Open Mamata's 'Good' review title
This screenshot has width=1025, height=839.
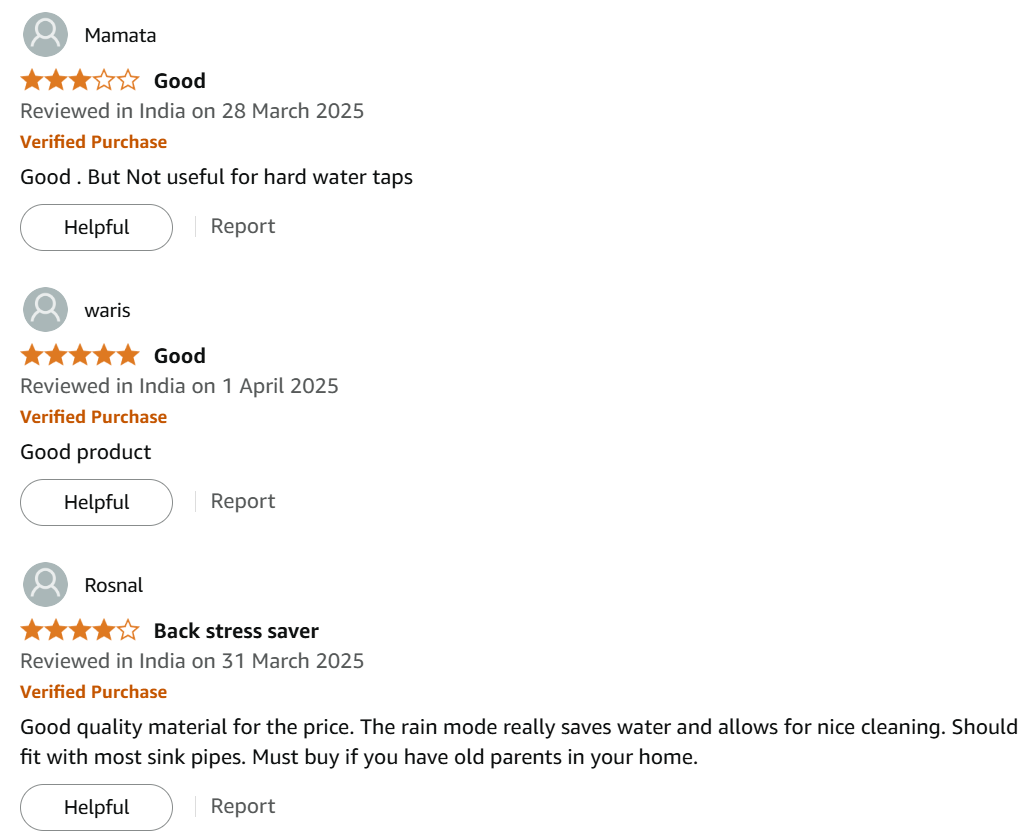point(180,81)
